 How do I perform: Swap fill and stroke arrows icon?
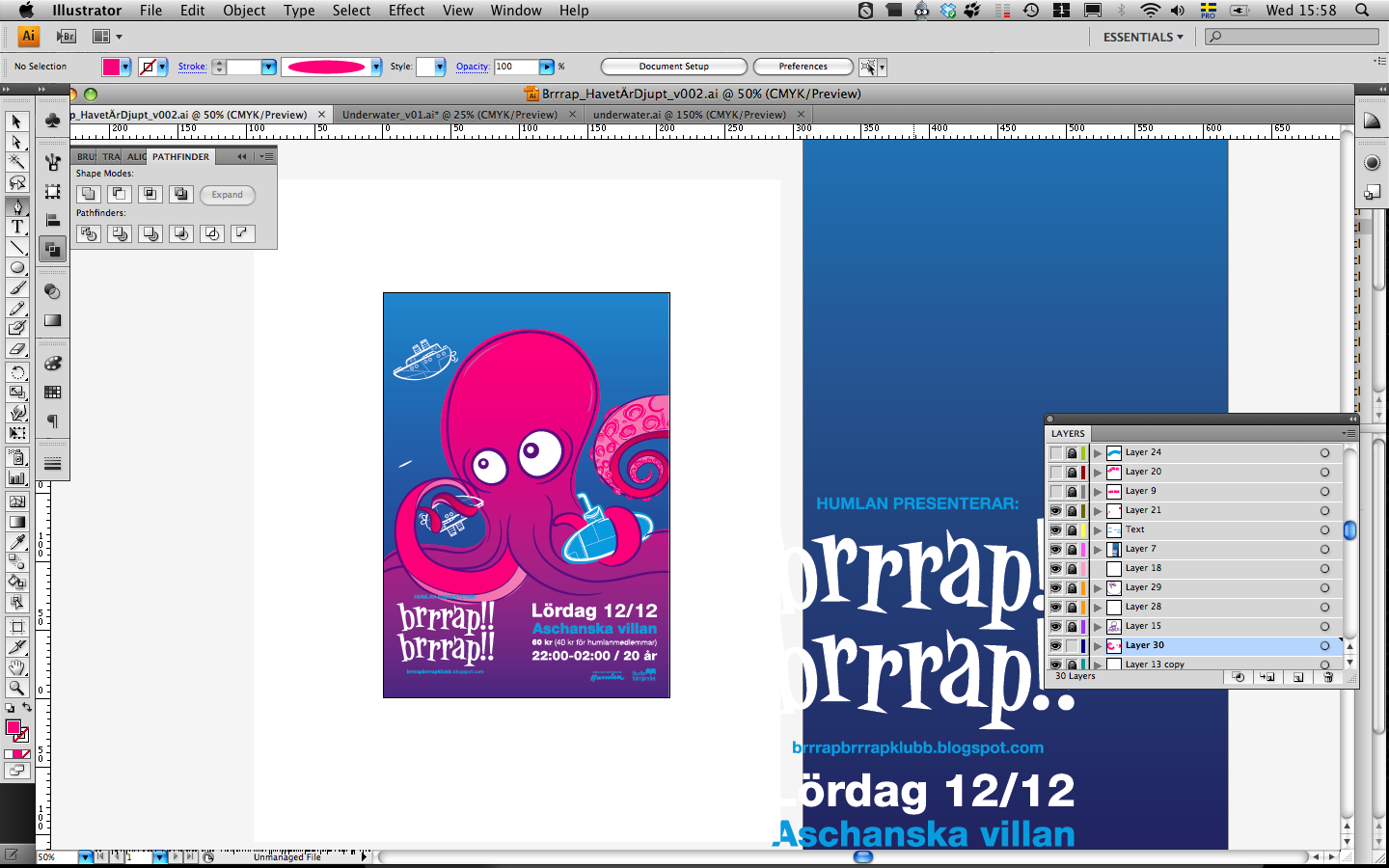pos(27,708)
